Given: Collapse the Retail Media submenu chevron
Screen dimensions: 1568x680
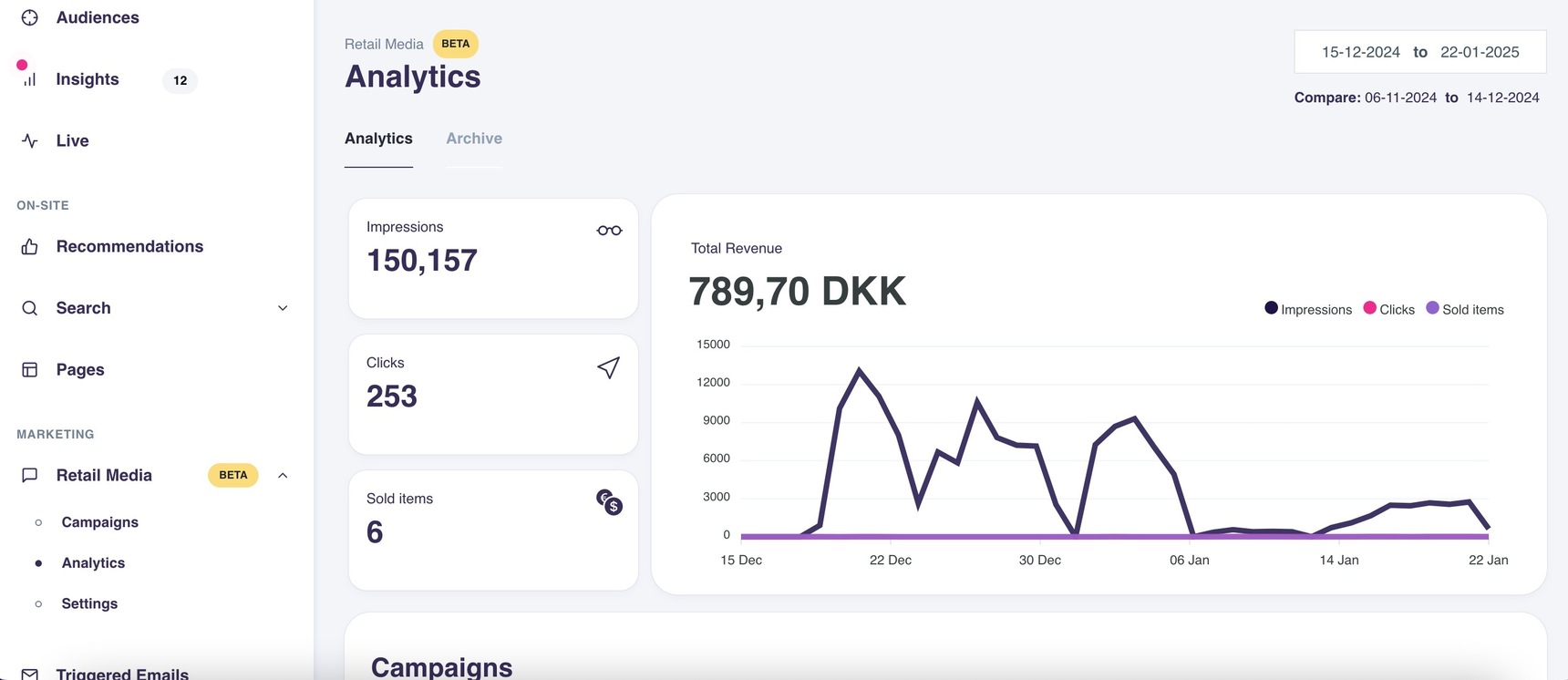Looking at the screenshot, I should pos(283,475).
